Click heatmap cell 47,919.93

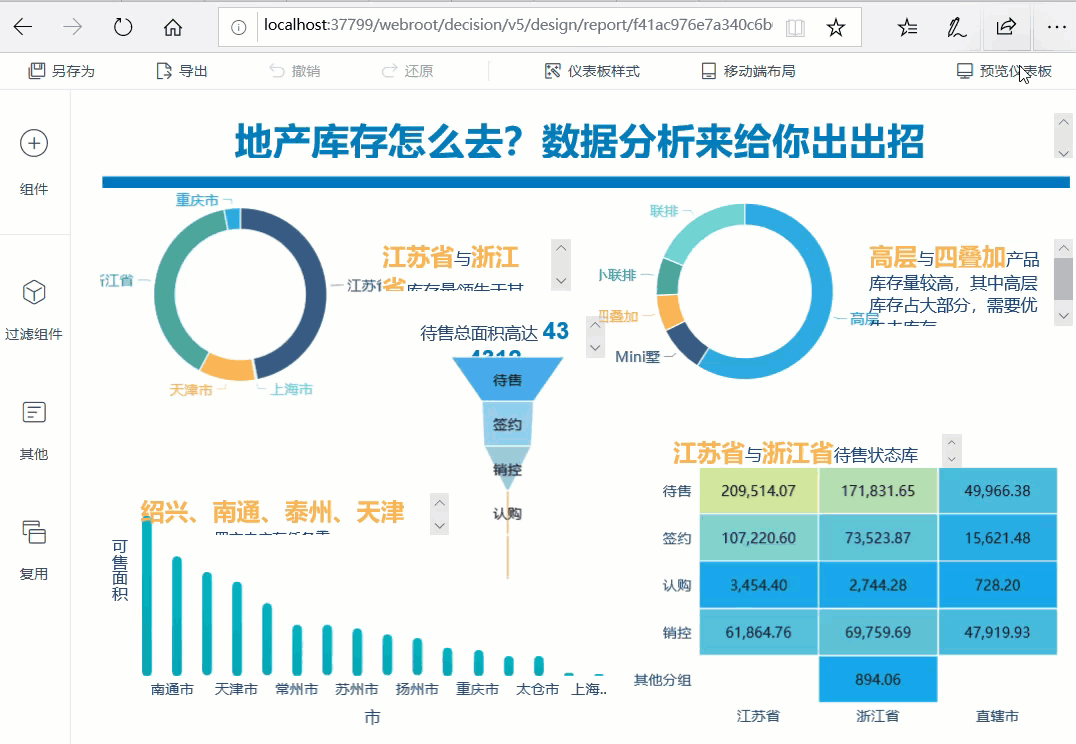click(997, 632)
